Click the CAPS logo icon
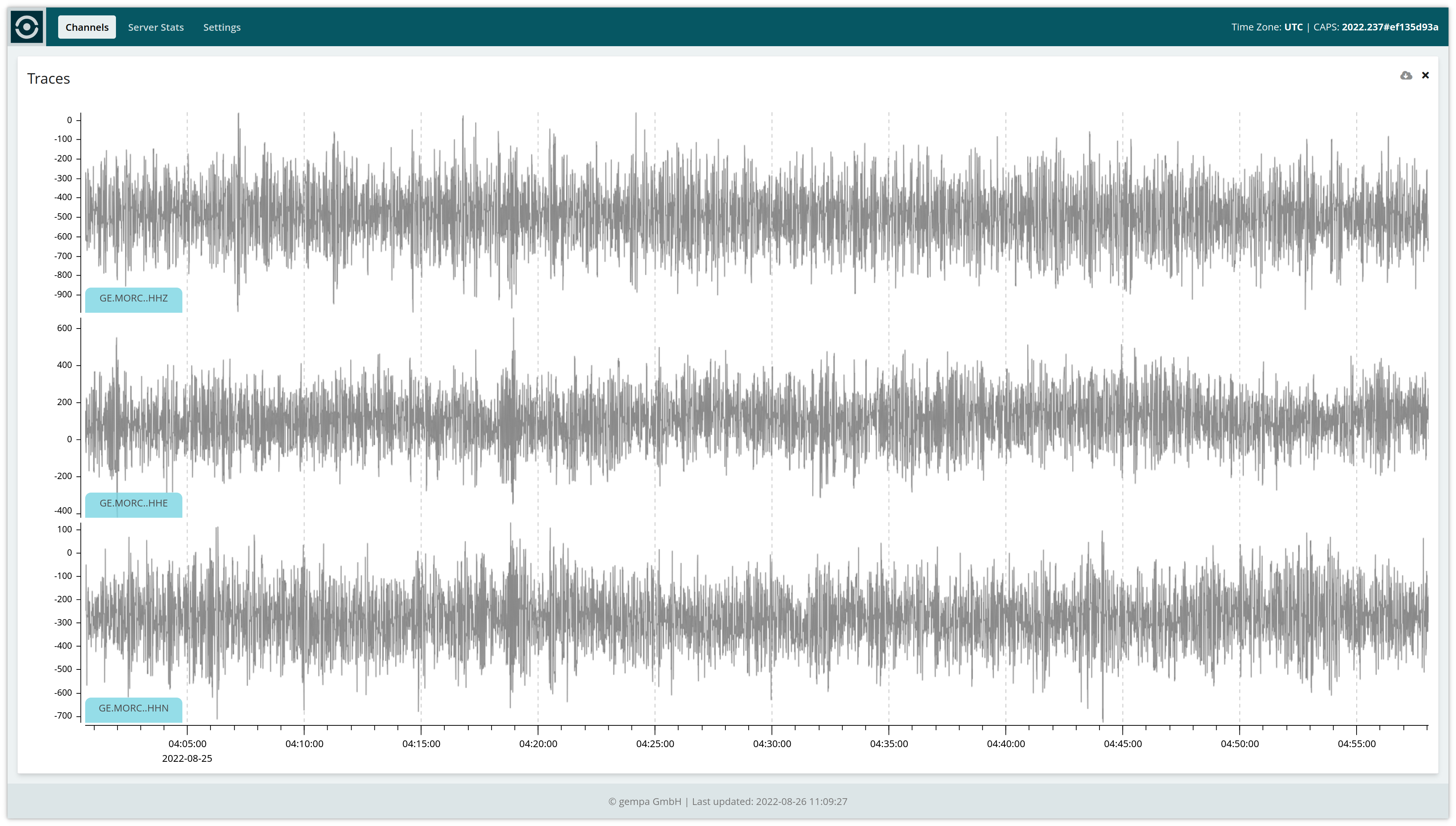The image size is (1456, 826). coord(27,27)
